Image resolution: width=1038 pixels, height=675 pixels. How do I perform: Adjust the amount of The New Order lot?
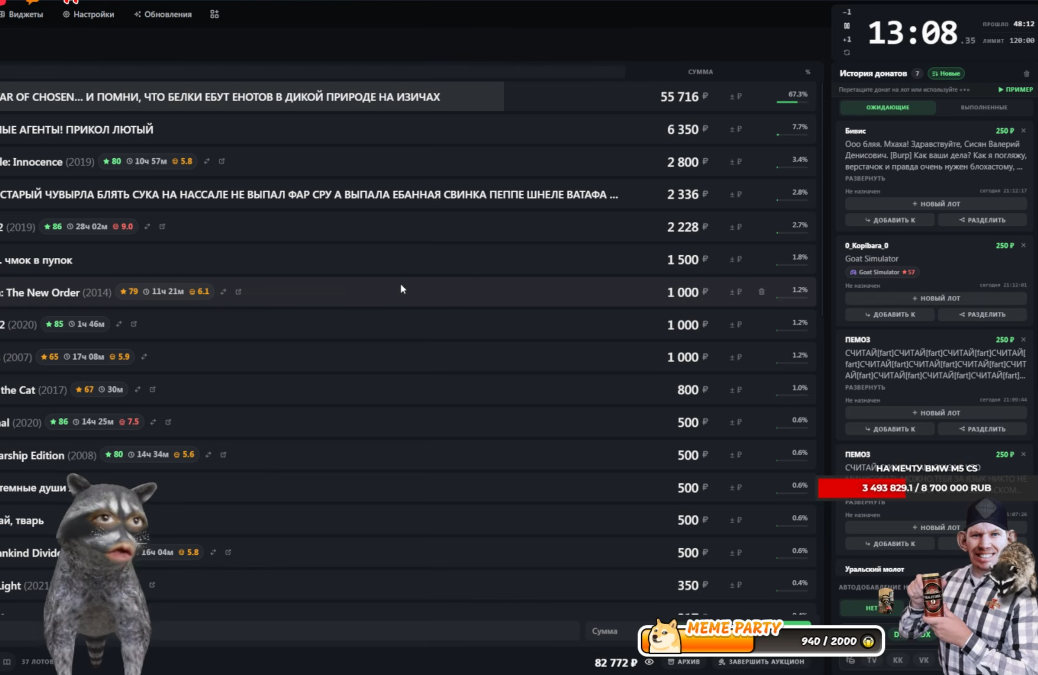coord(735,292)
